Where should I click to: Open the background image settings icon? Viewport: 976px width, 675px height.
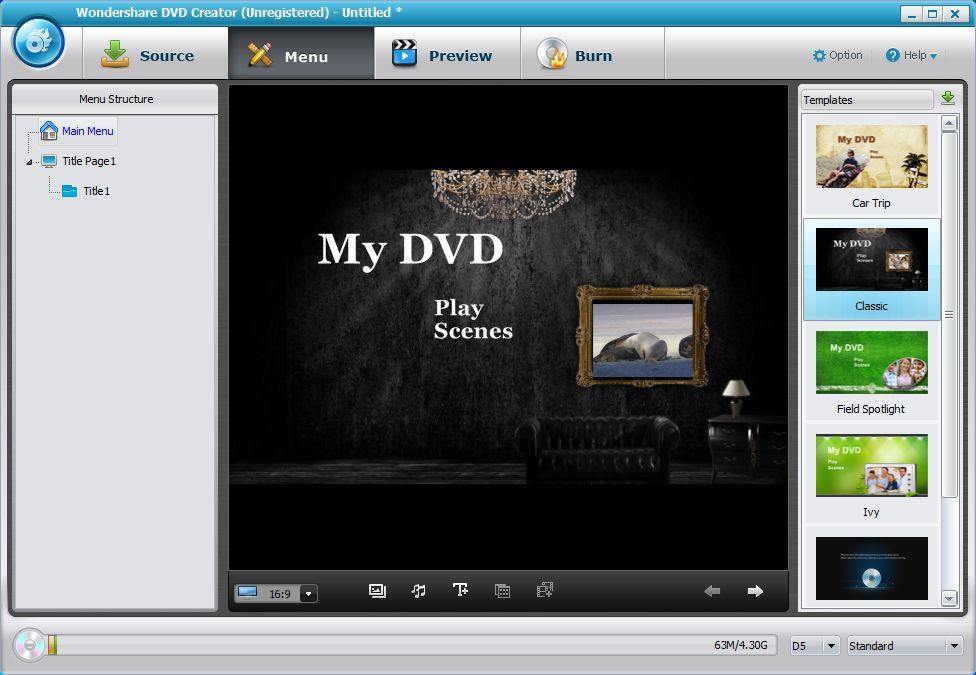[377, 590]
